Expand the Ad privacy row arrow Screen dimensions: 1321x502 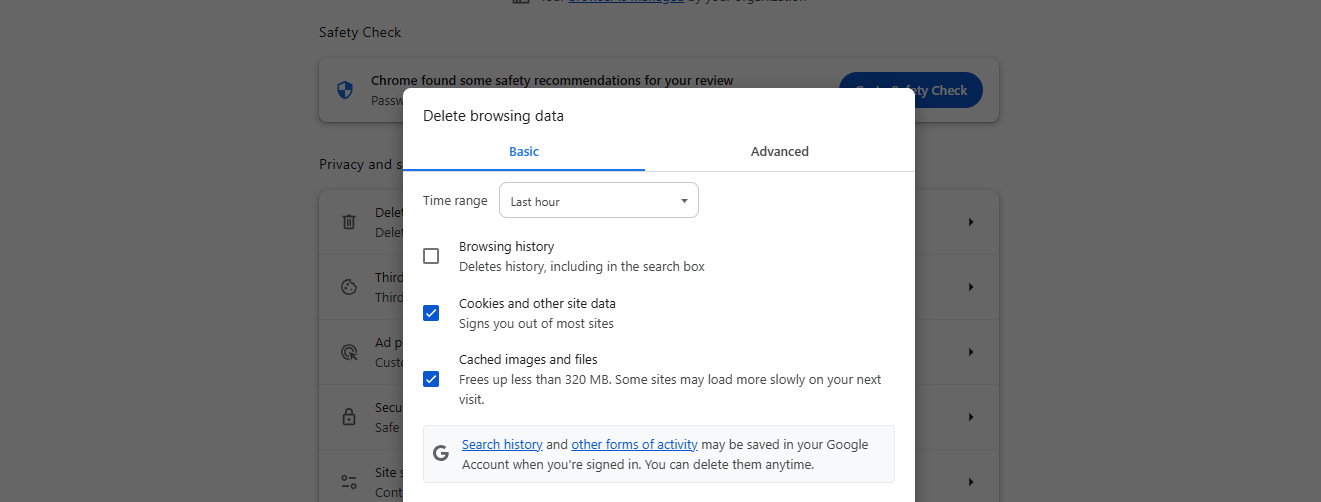970,352
